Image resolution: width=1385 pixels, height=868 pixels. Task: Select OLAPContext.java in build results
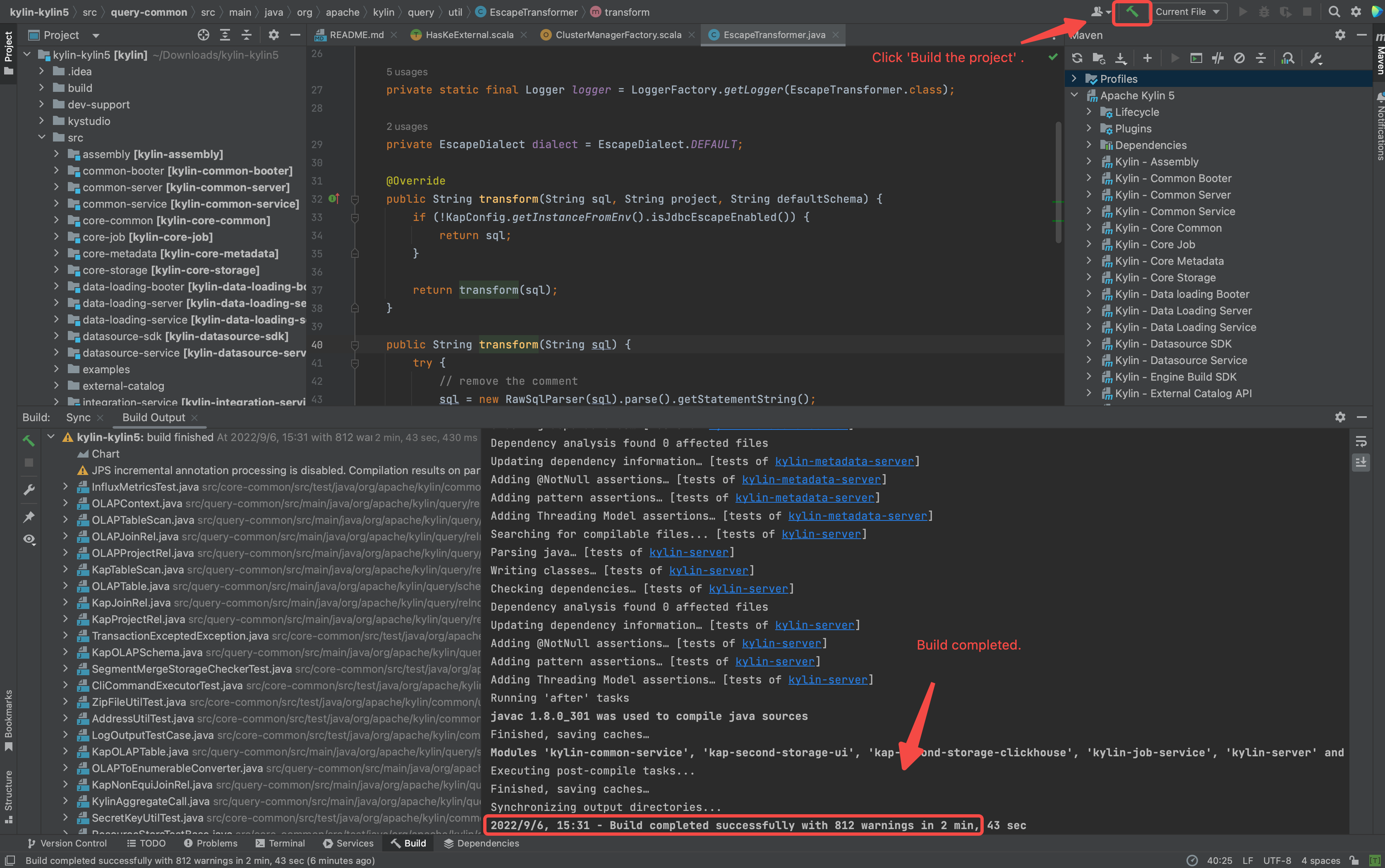point(137,504)
